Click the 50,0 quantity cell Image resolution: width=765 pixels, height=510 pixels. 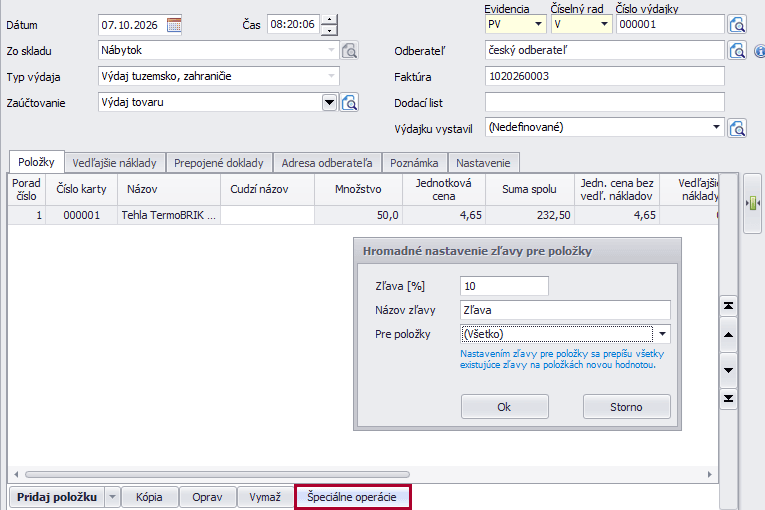click(x=358, y=215)
